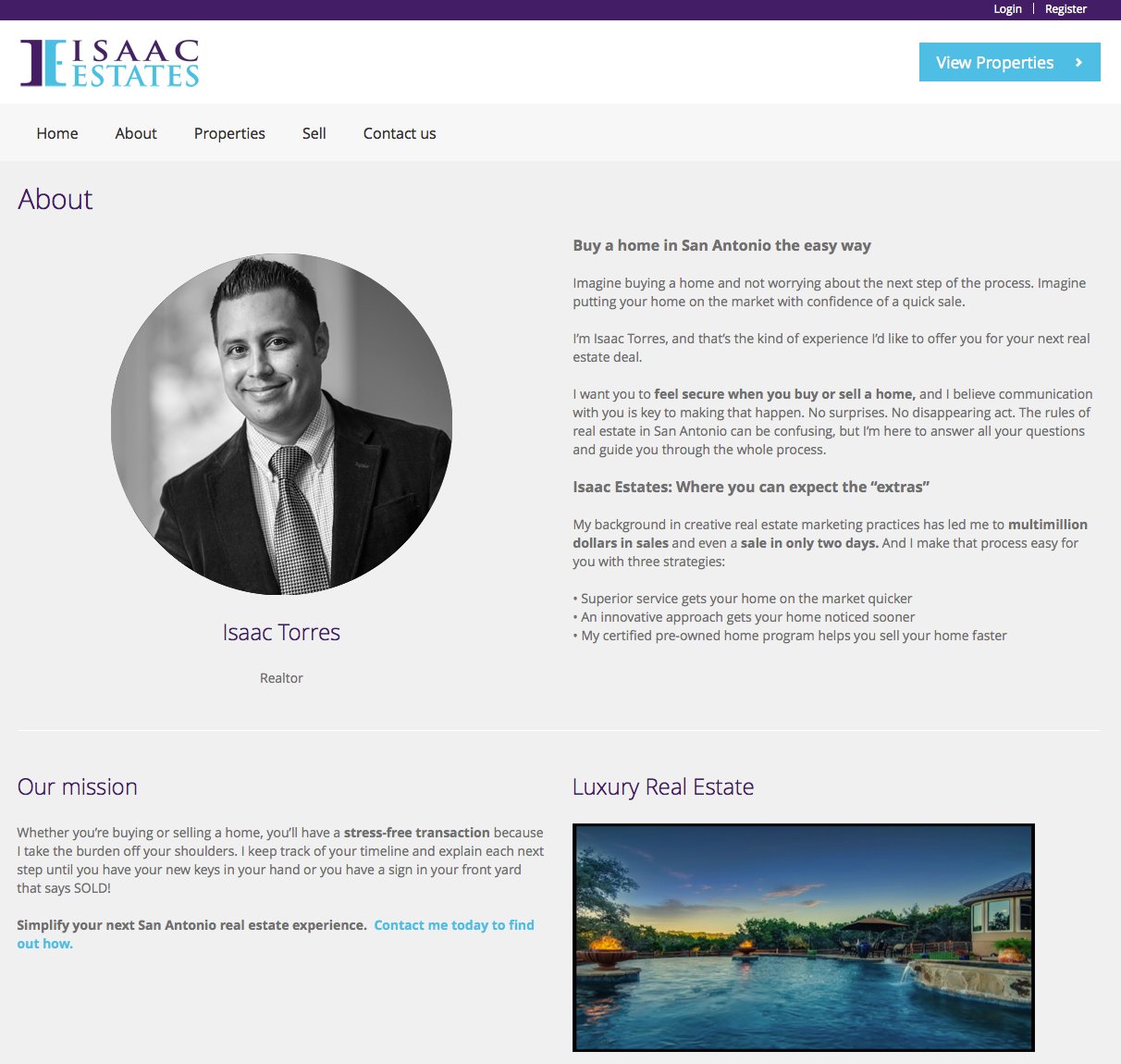This screenshot has width=1121, height=1064.
Task: Open the View Properties button
Action: click(x=1009, y=62)
